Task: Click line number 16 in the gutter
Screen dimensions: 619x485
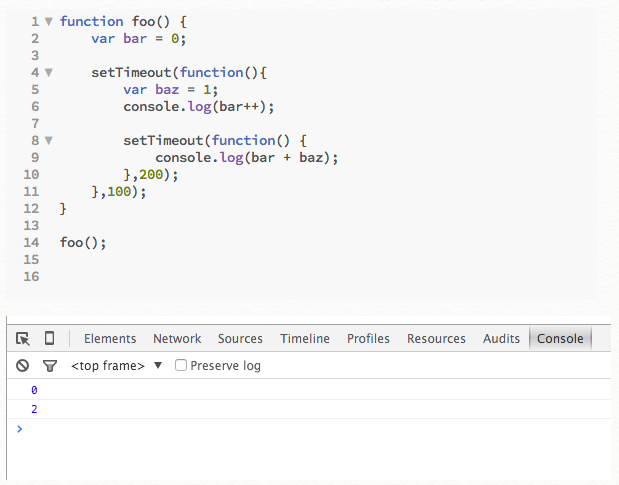Action: point(31,277)
